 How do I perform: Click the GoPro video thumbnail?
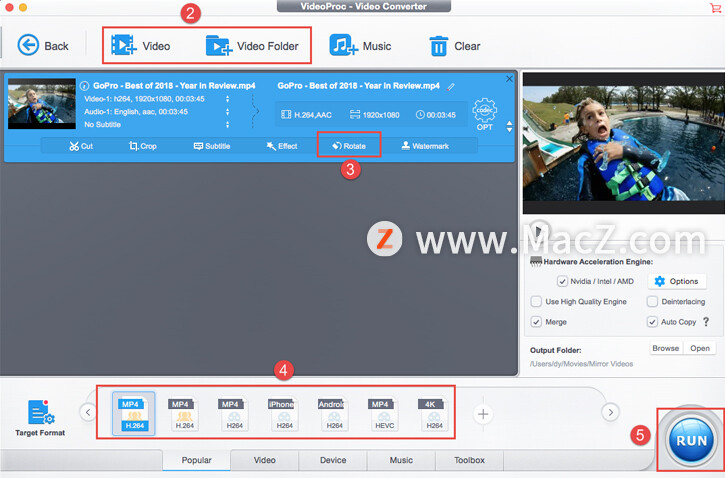click(42, 104)
